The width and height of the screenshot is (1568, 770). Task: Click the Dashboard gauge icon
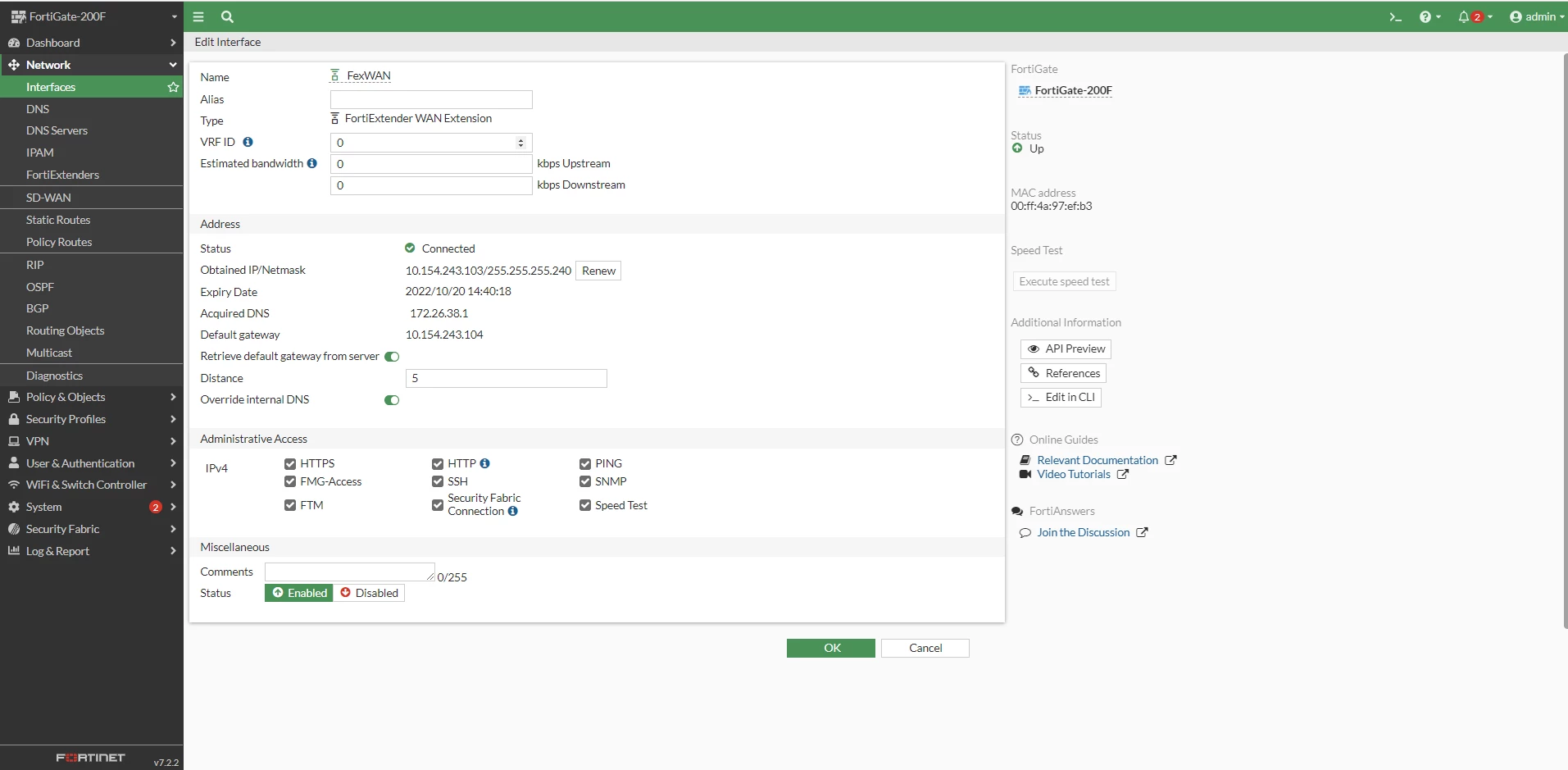pos(14,43)
